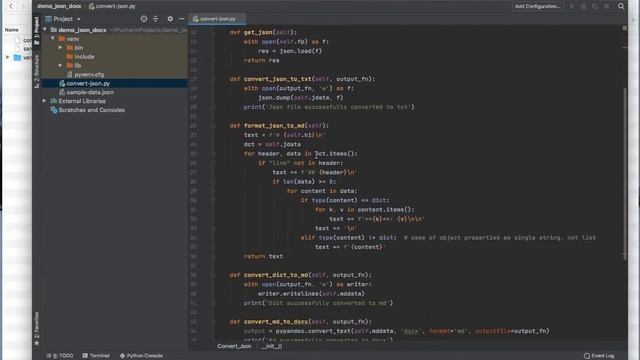Viewport: 640px width, 360px height.
Task: Click the Favorites star icon on left strip
Action: [x=37, y=343]
